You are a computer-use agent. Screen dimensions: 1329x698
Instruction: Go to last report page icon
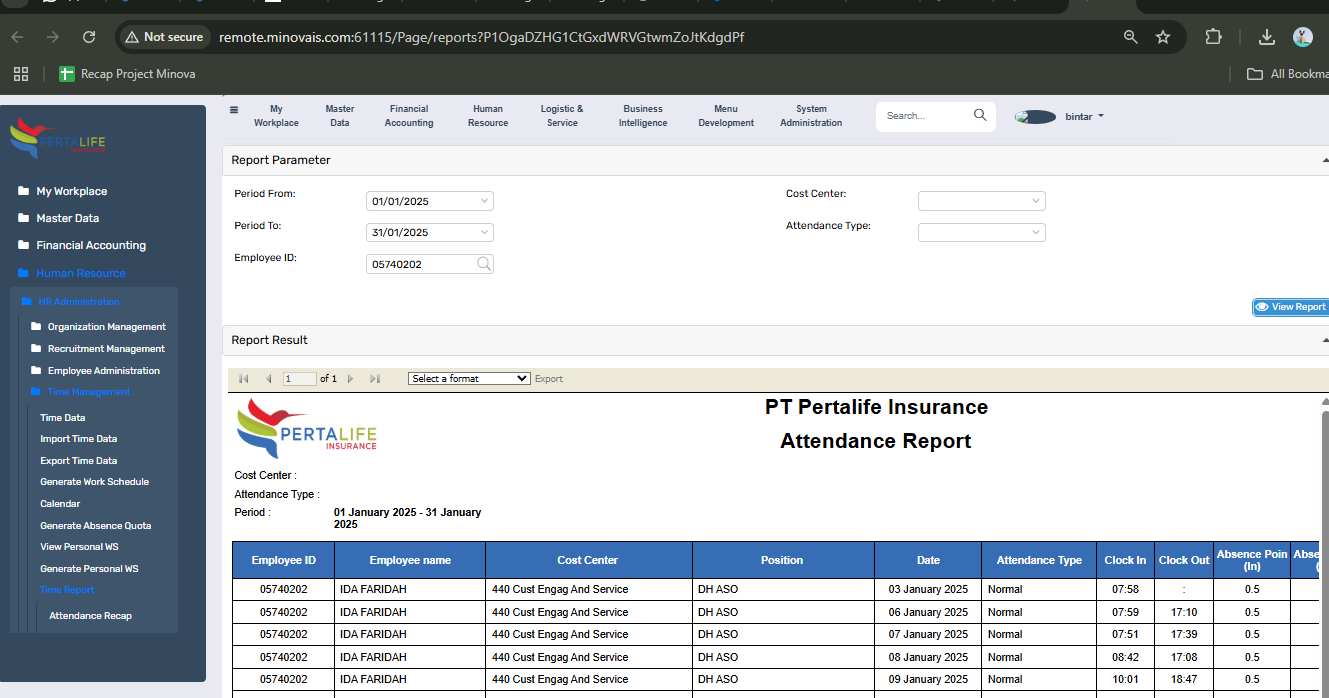[375, 379]
